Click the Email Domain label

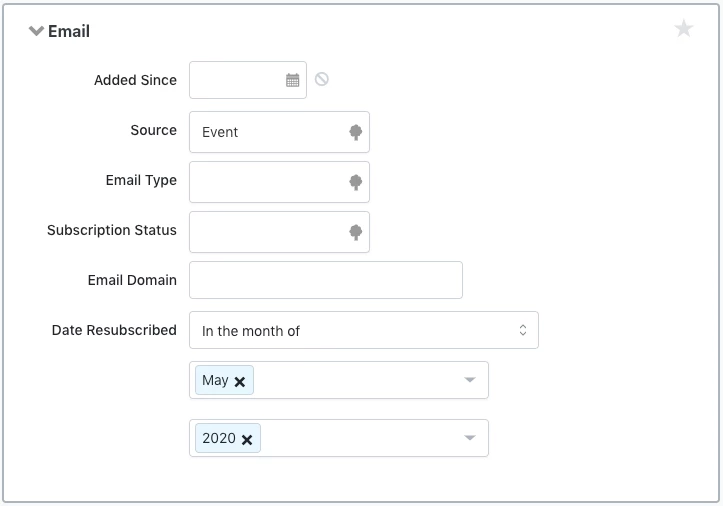point(132,280)
